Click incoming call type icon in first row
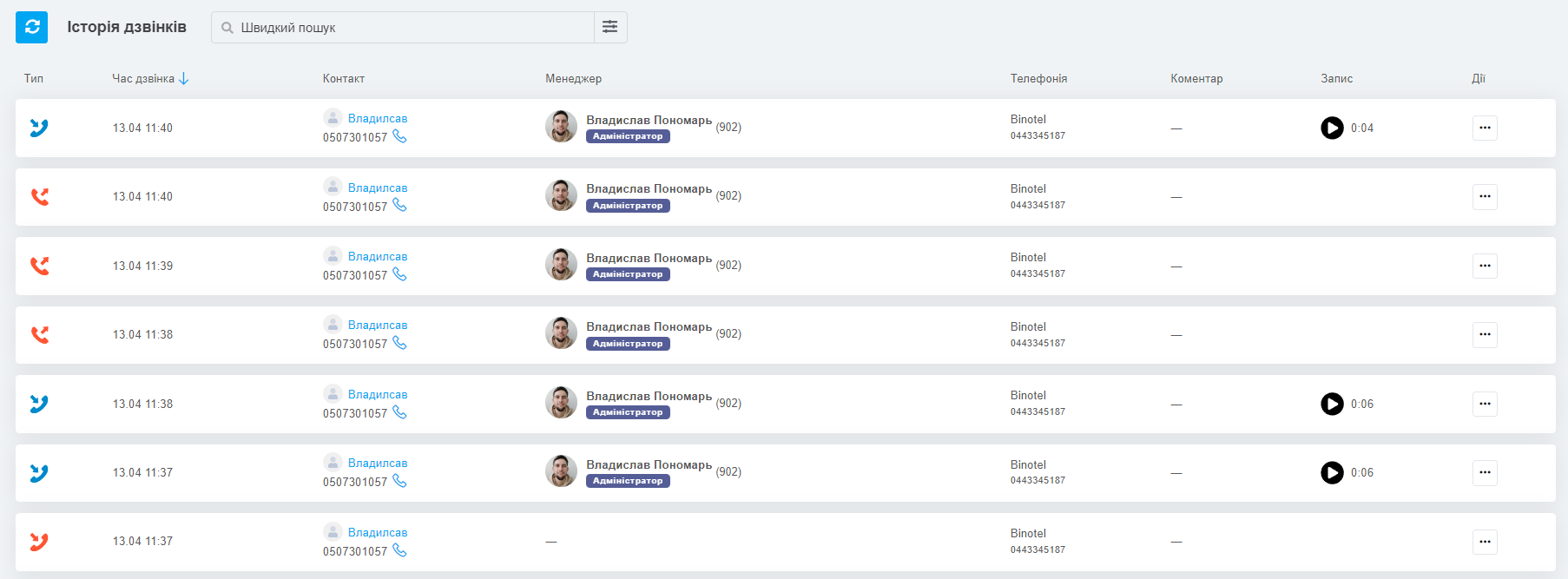 pos(39,128)
